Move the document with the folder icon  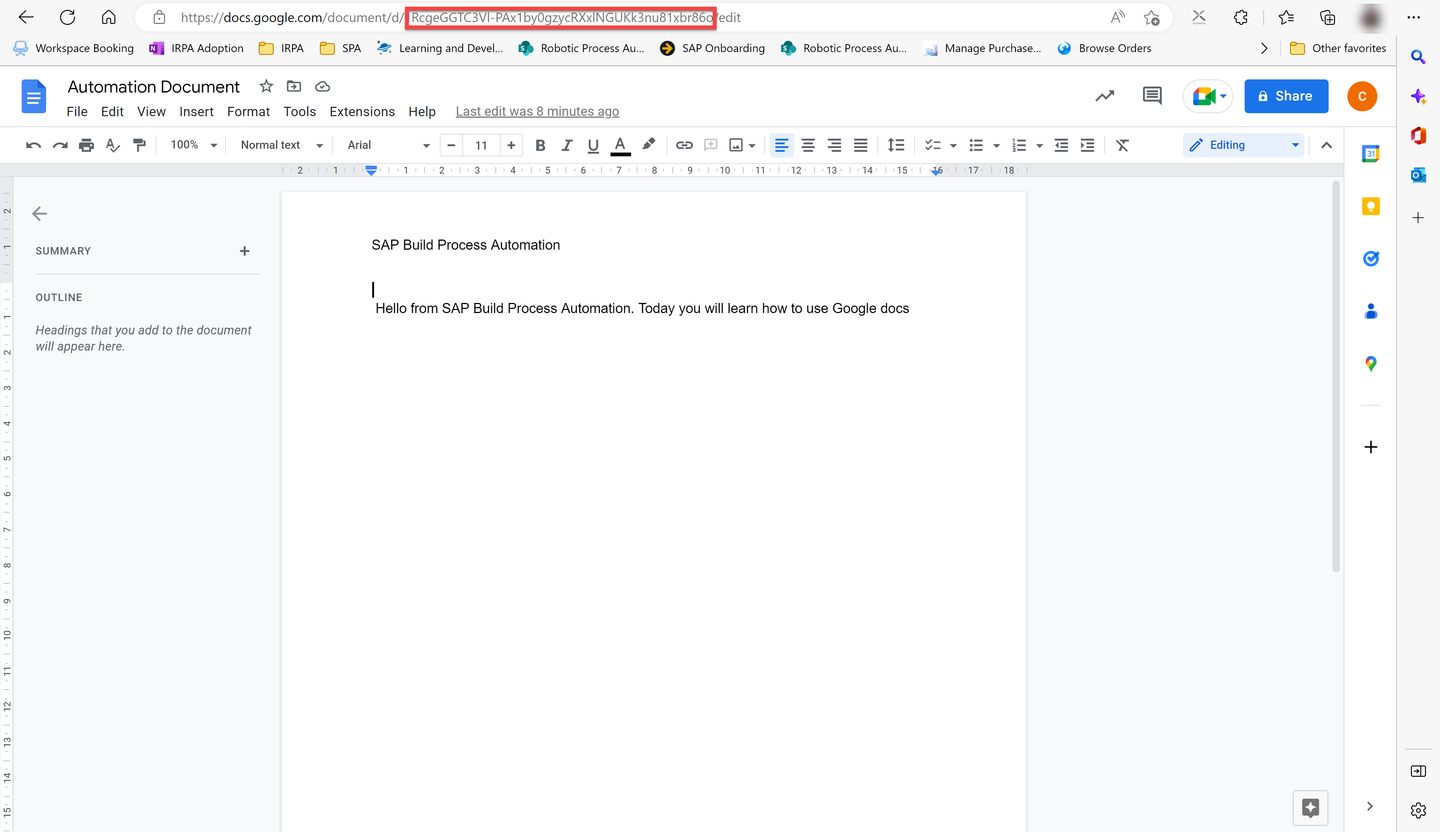point(294,87)
